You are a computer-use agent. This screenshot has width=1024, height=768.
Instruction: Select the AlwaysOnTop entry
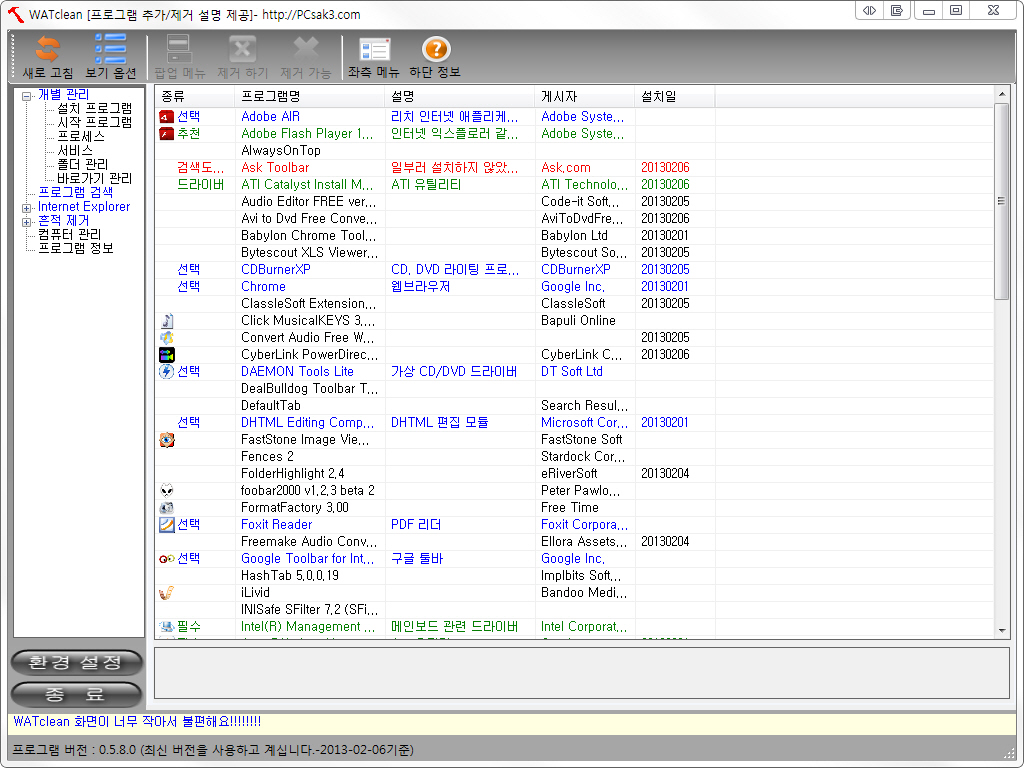(x=281, y=151)
